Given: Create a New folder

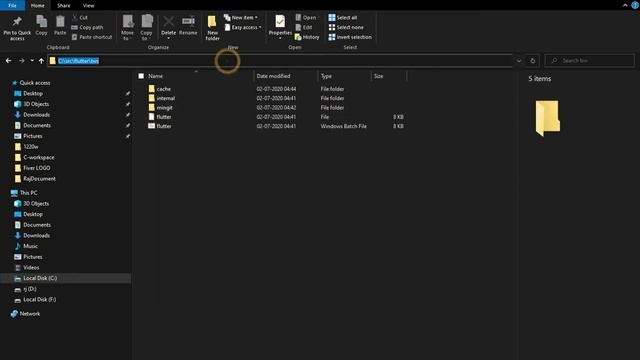Looking at the screenshot, I should coord(212,27).
